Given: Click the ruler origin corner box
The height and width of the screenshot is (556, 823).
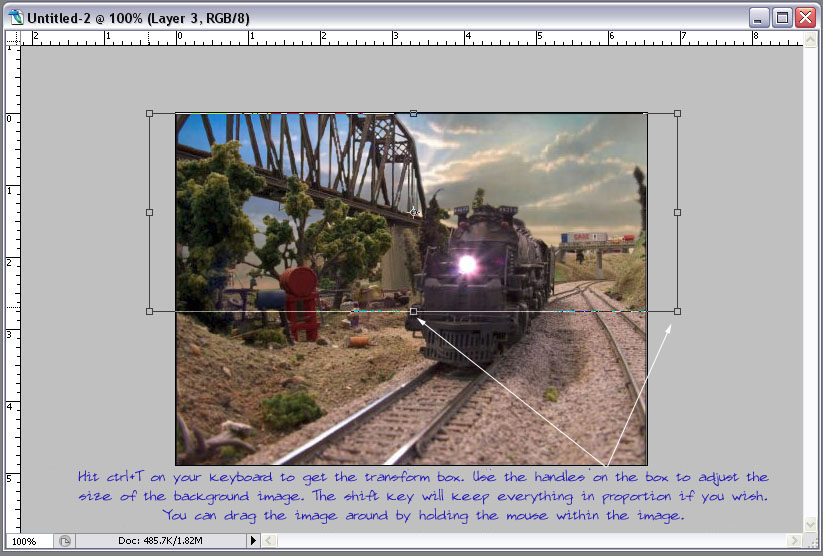Looking at the screenshot, I should 13,38.
